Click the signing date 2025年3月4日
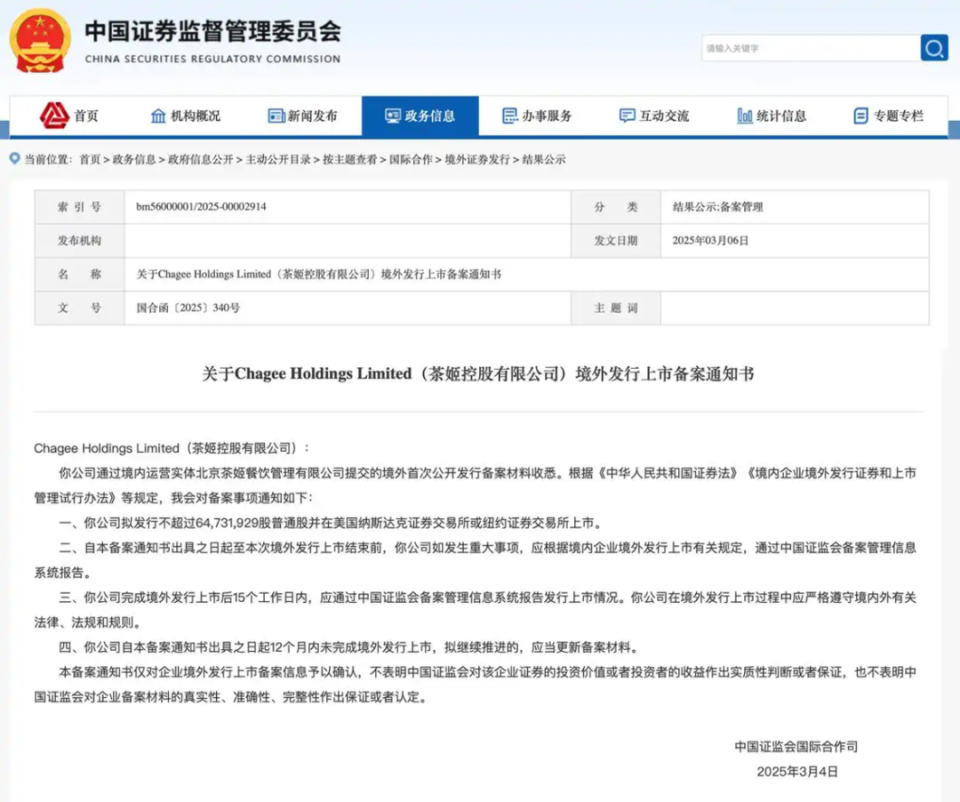Screen dimensions: 960x802 797,771
